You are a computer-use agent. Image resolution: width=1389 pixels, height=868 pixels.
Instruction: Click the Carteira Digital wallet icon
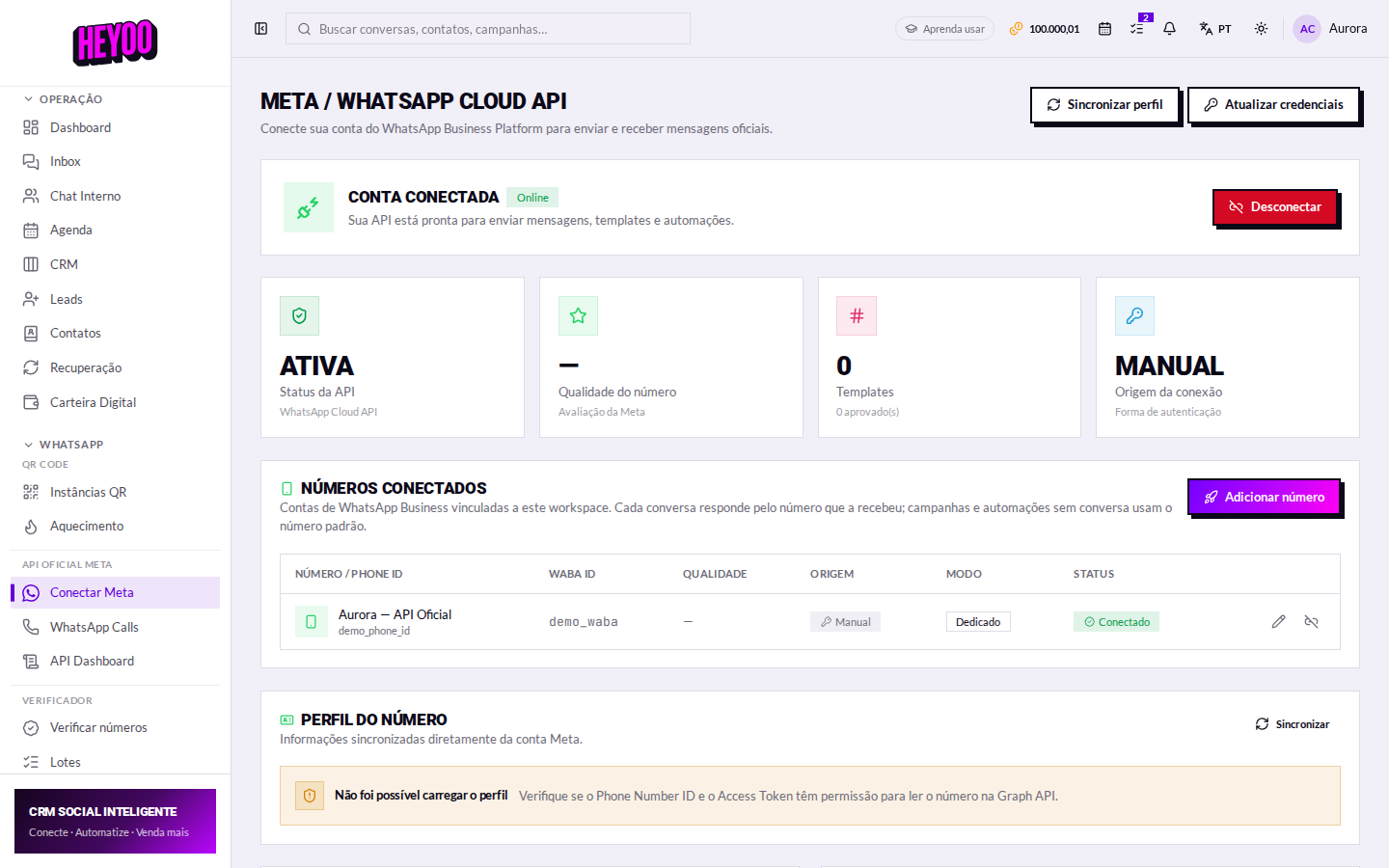coord(31,402)
